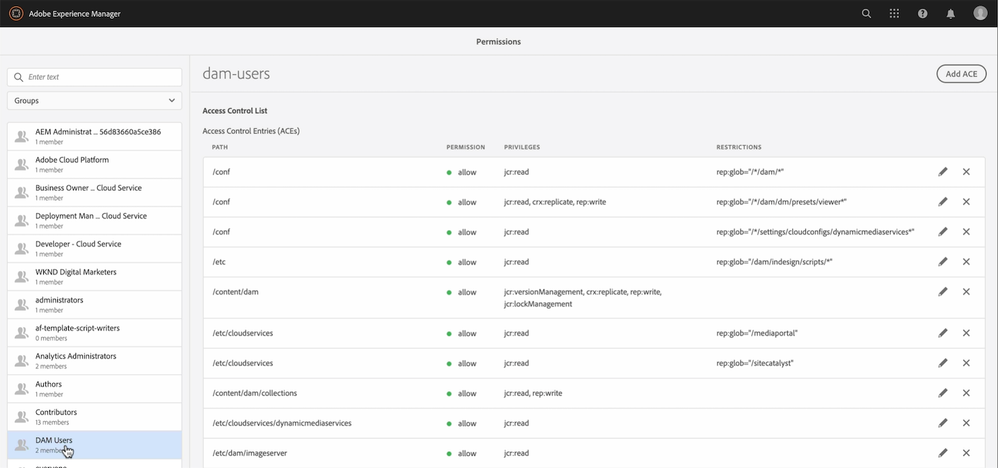Open the search magnifier in header
Viewport: 998px width, 468px height.
coord(867,14)
